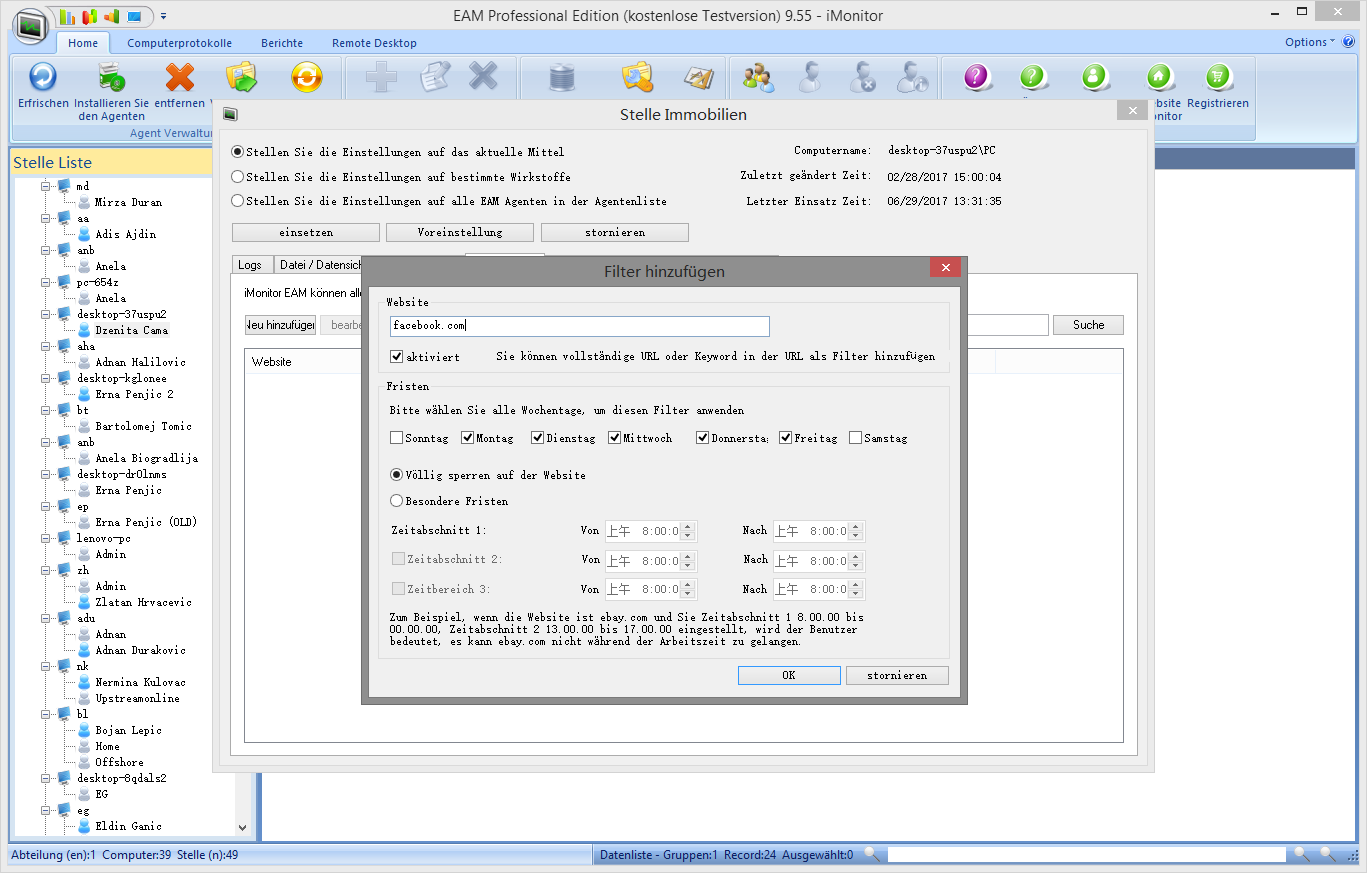This screenshot has height=873, width=1367.
Task: Click the Website URL input field
Action: (580, 326)
